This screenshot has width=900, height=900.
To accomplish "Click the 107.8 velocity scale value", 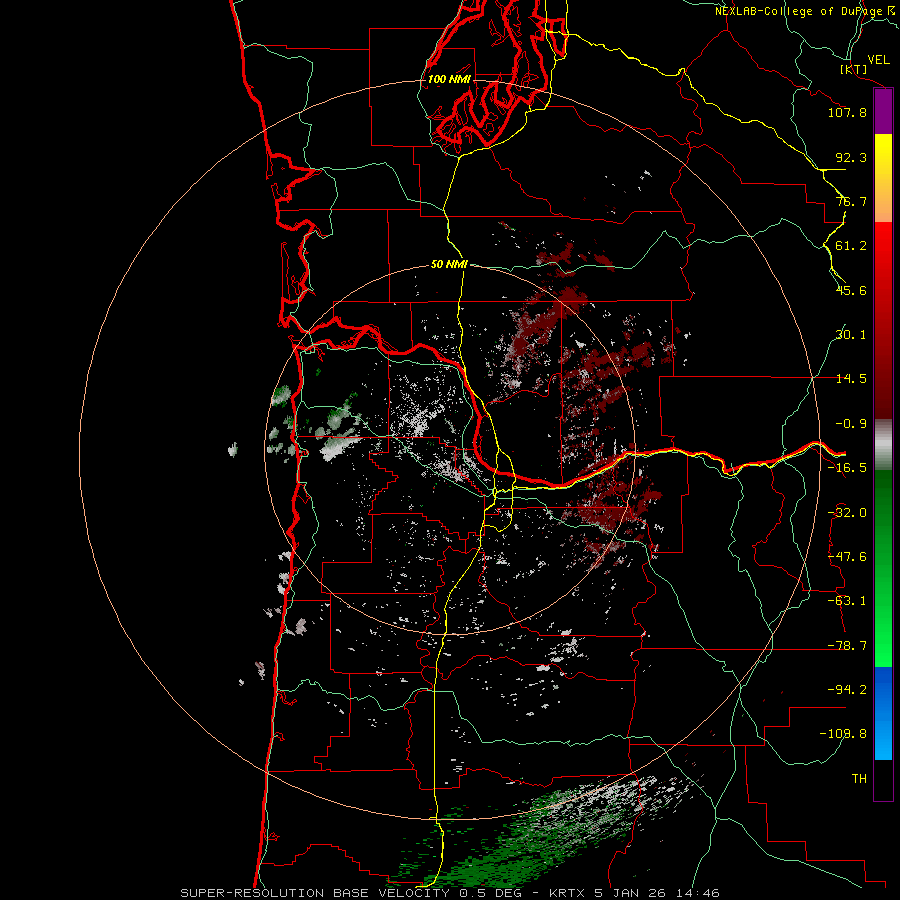I will click(x=847, y=112).
